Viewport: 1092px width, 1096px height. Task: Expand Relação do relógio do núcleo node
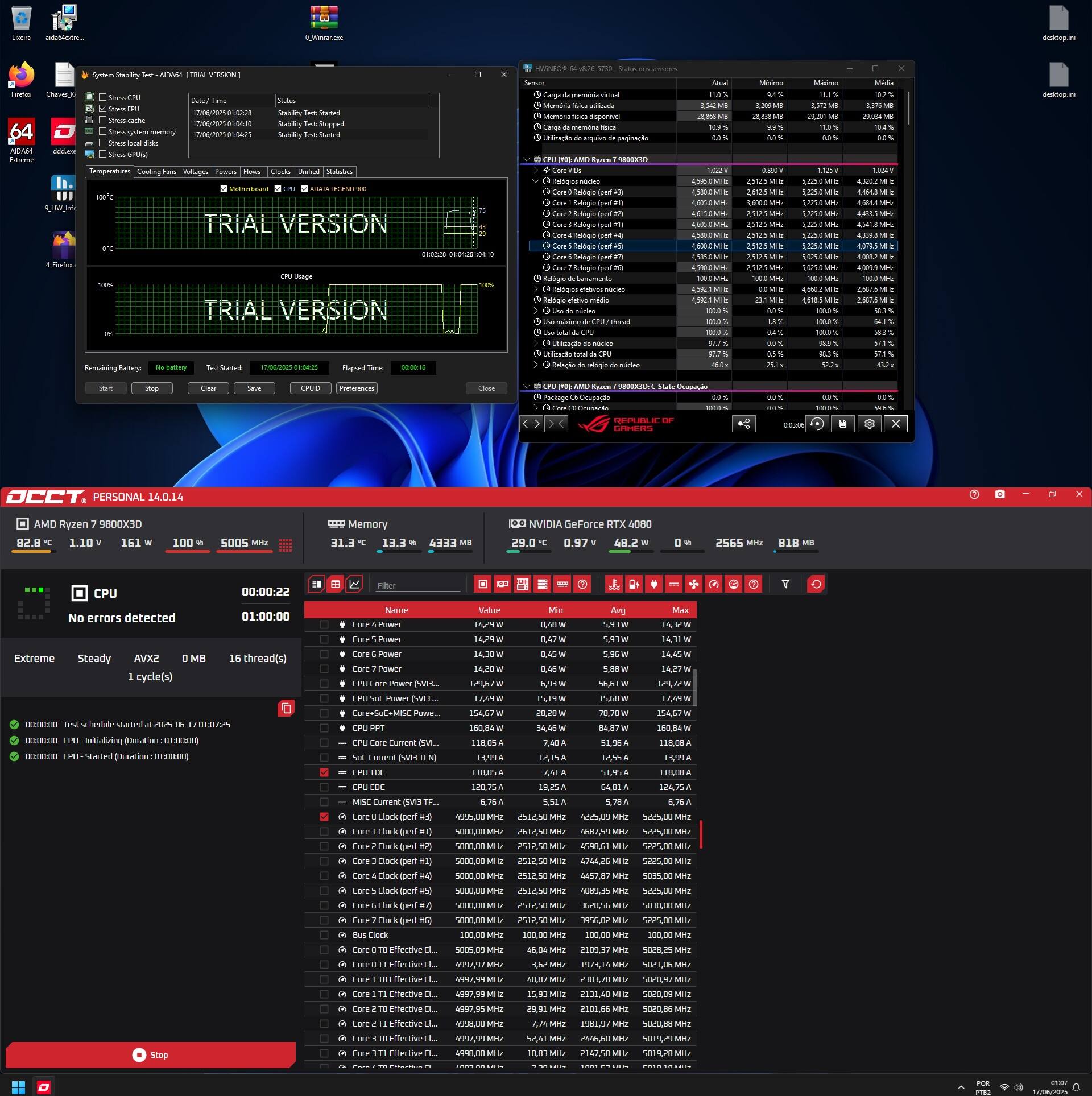536,365
